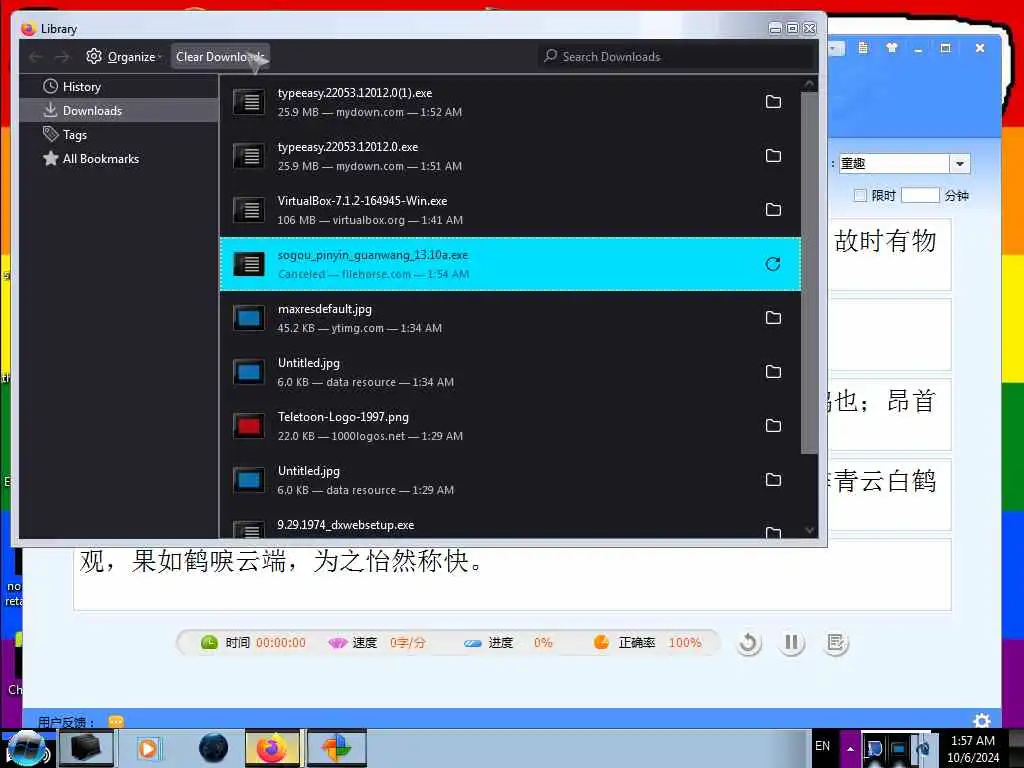Select All Bookmarks in the sidebar
Viewport: 1024px width, 768px height.
(119, 159)
